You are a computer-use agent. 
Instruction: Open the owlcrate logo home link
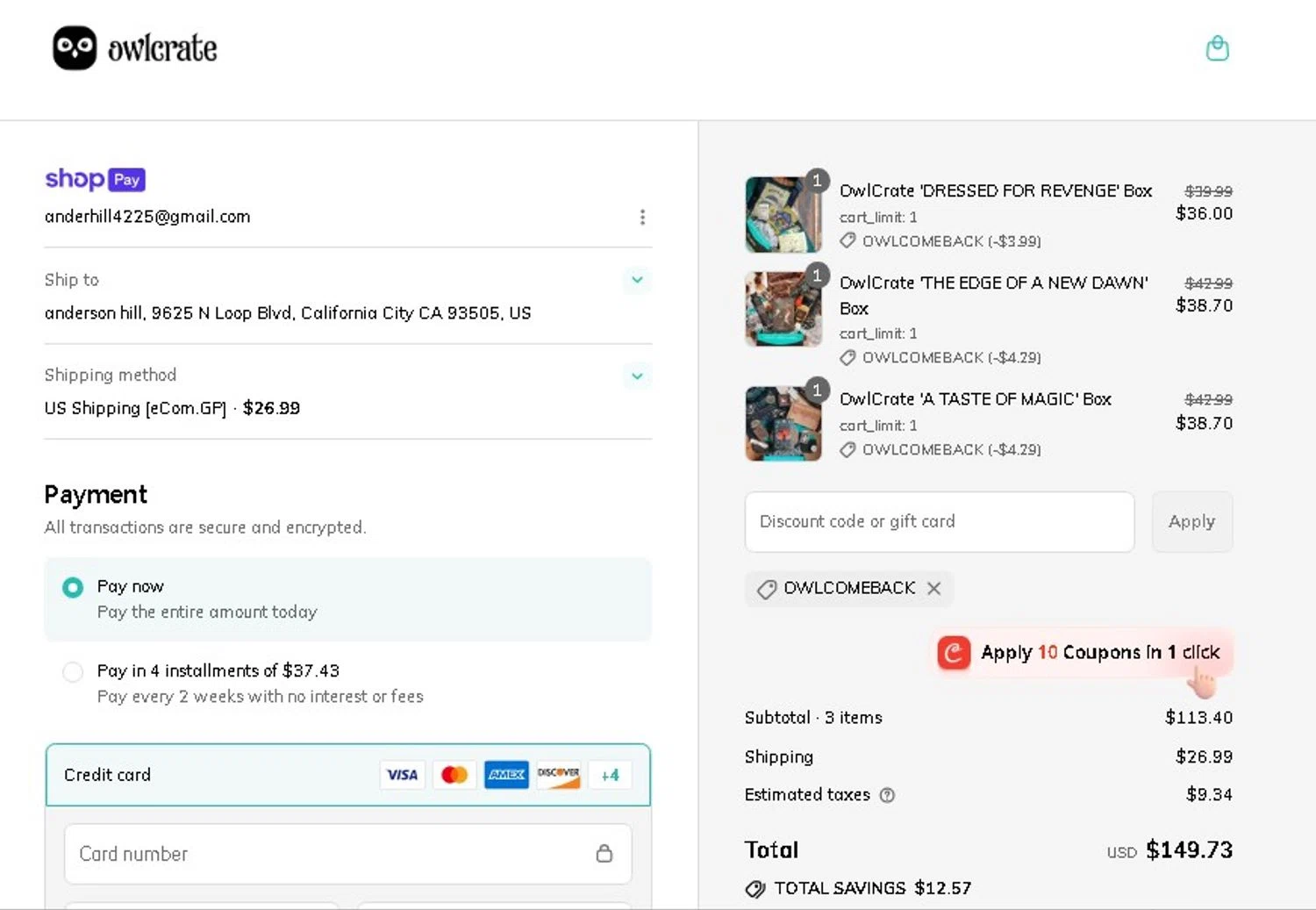click(135, 48)
